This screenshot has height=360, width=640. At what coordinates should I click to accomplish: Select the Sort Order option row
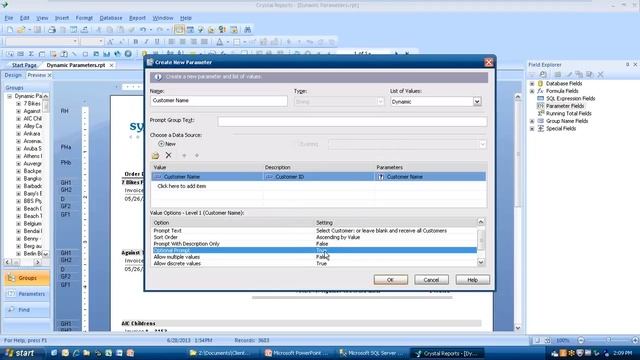[x=314, y=237]
